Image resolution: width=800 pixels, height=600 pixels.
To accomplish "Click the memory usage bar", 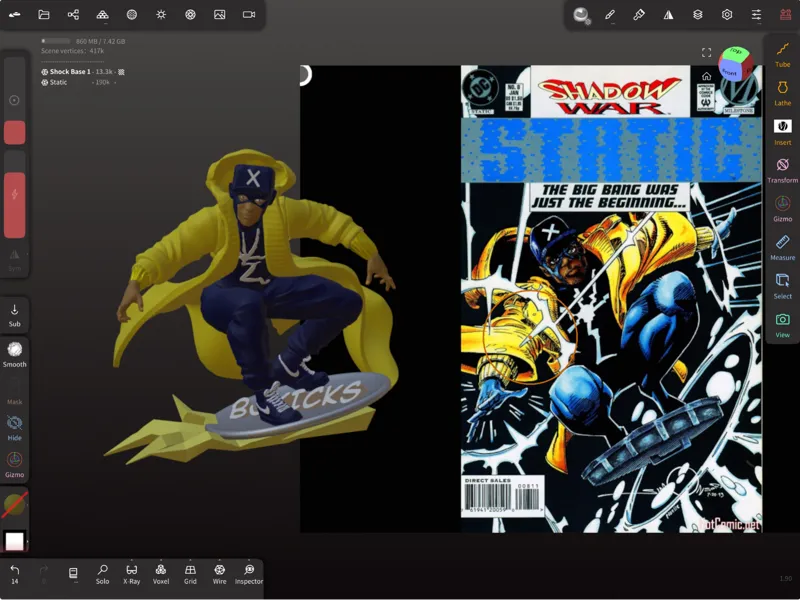I will (56, 41).
